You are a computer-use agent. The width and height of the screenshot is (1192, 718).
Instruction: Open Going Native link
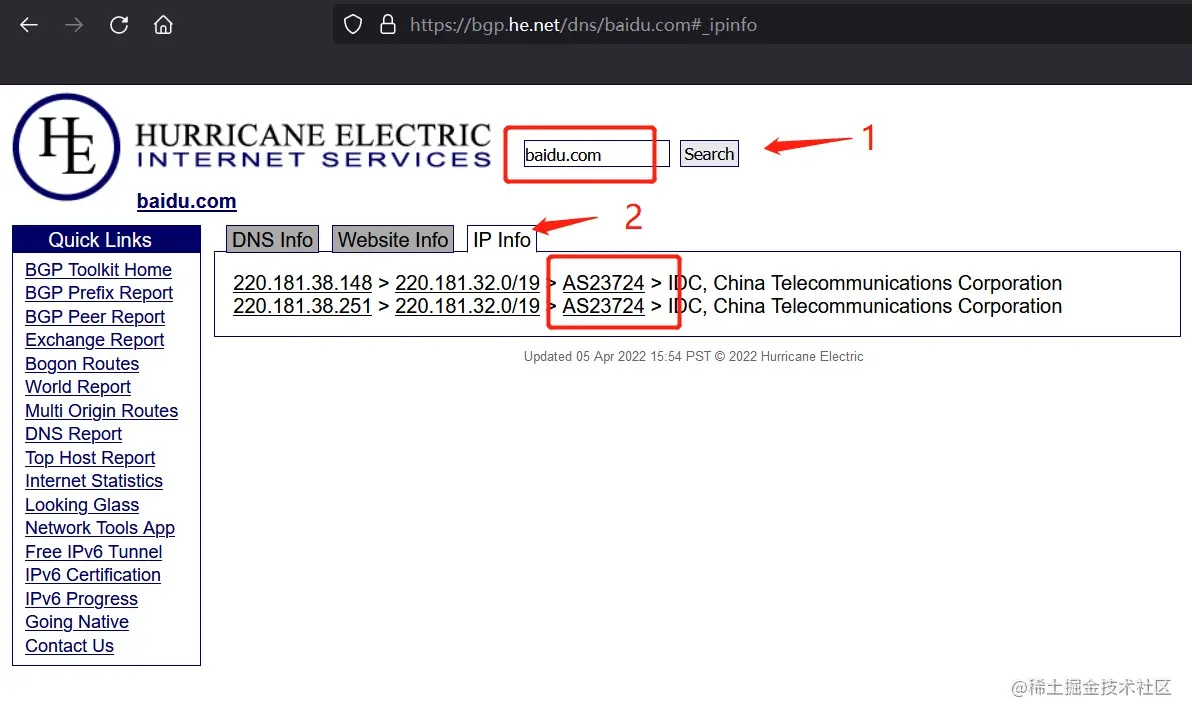[77, 622]
